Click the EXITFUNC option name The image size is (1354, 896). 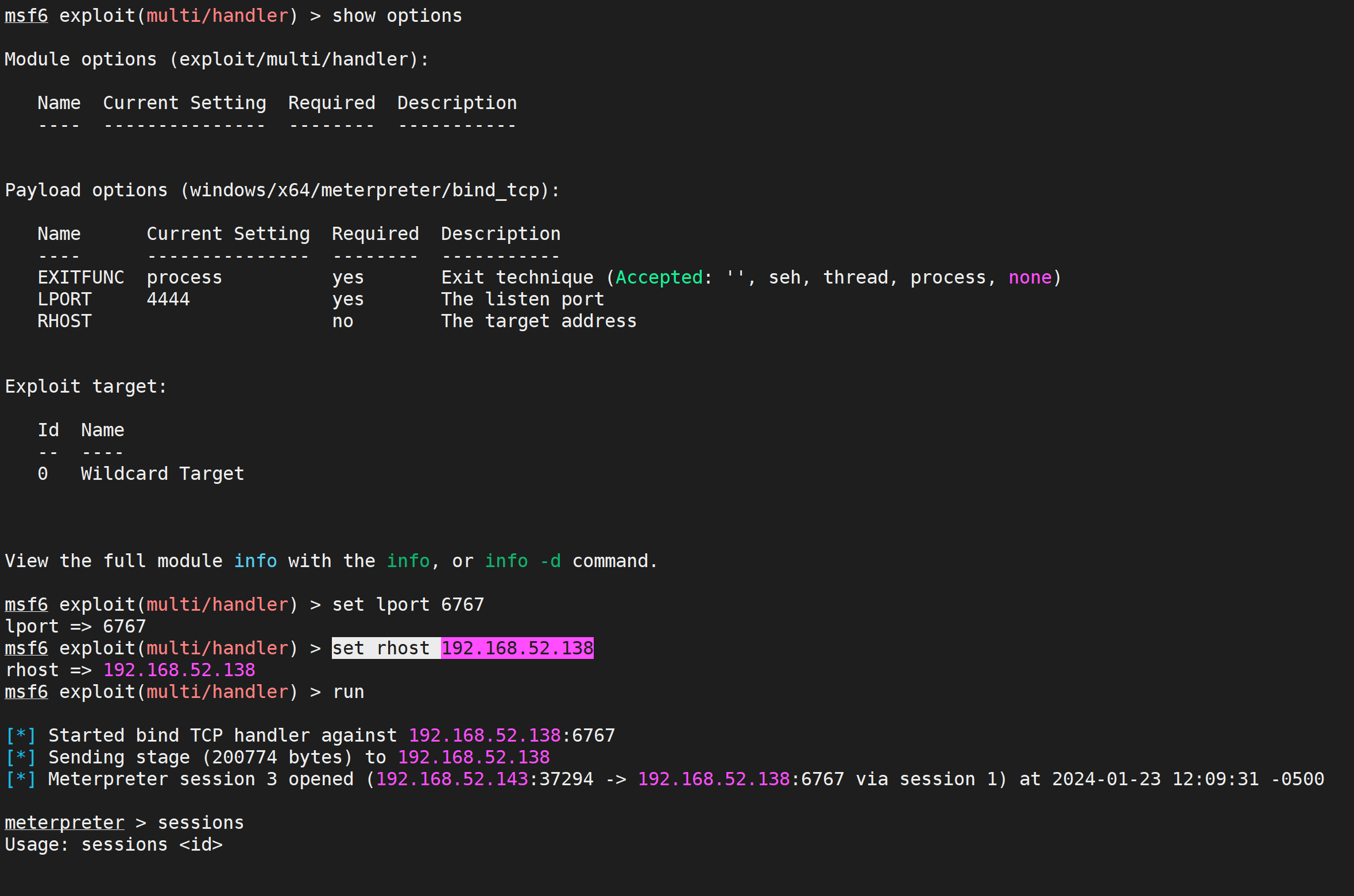pos(80,277)
